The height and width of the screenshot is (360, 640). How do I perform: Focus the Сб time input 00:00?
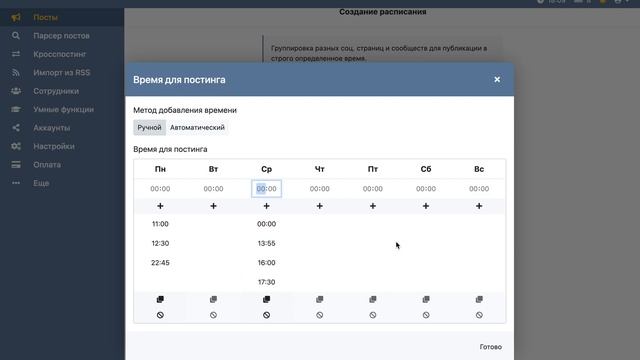426,189
